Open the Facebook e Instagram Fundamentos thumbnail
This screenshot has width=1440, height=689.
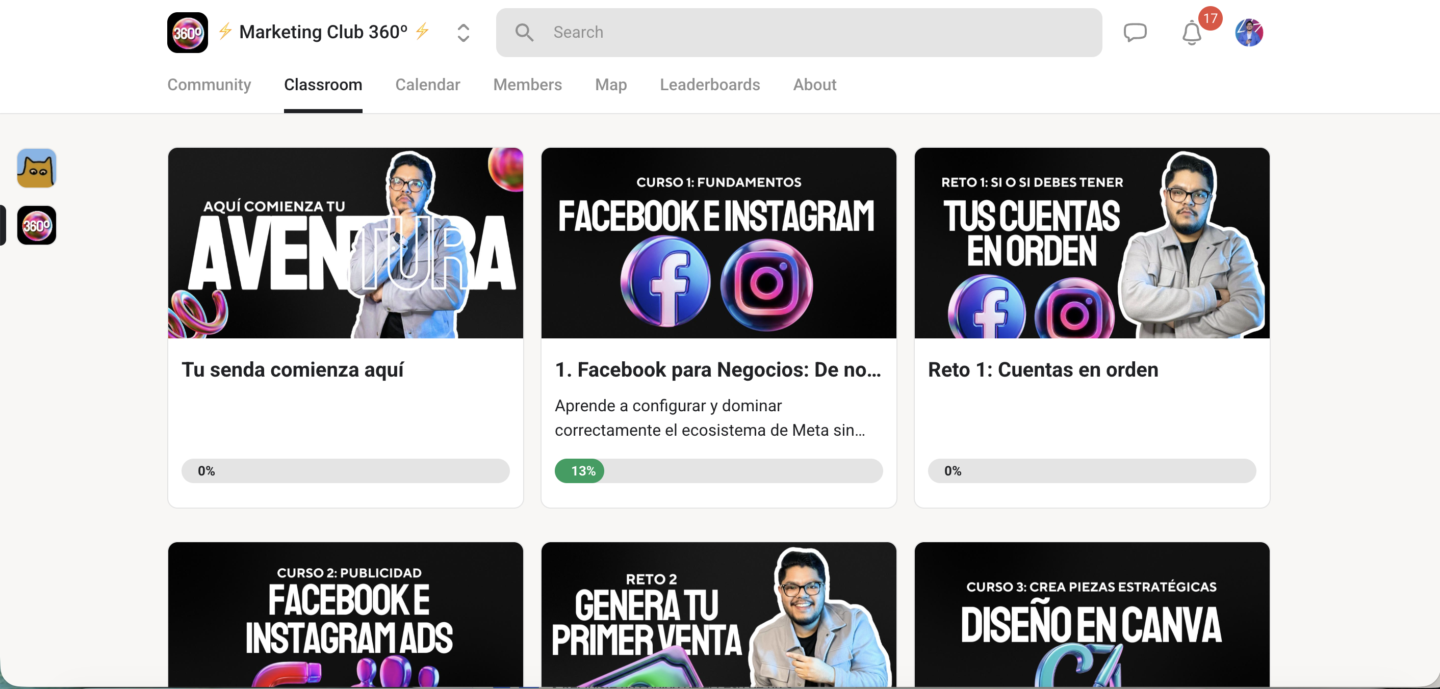[x=719, y=243]
